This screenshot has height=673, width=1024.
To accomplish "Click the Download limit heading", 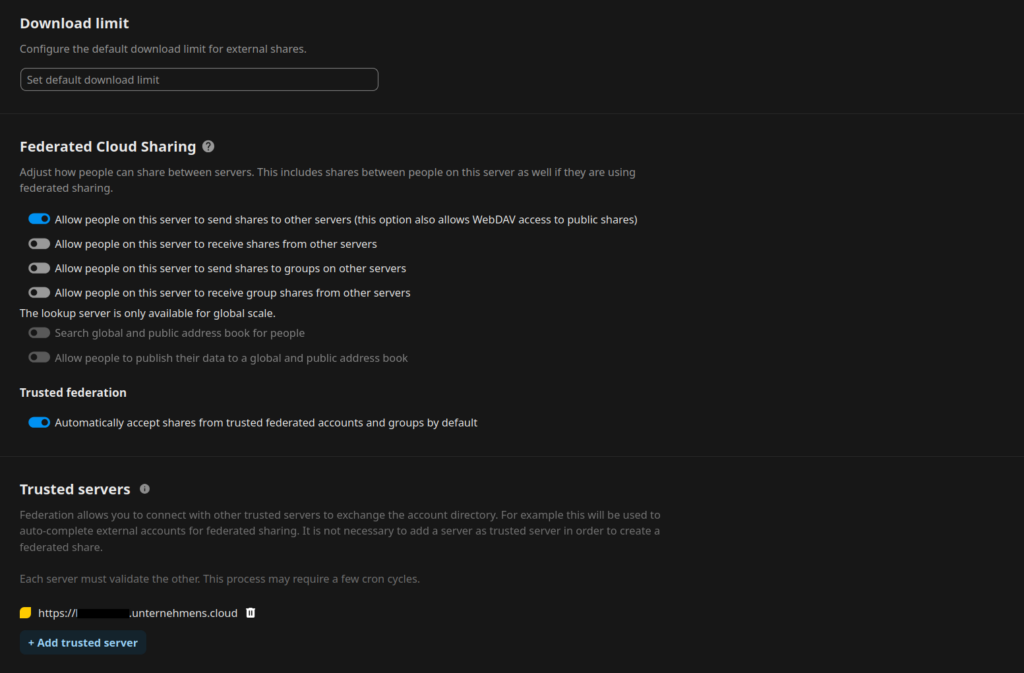I will [74, 23].
